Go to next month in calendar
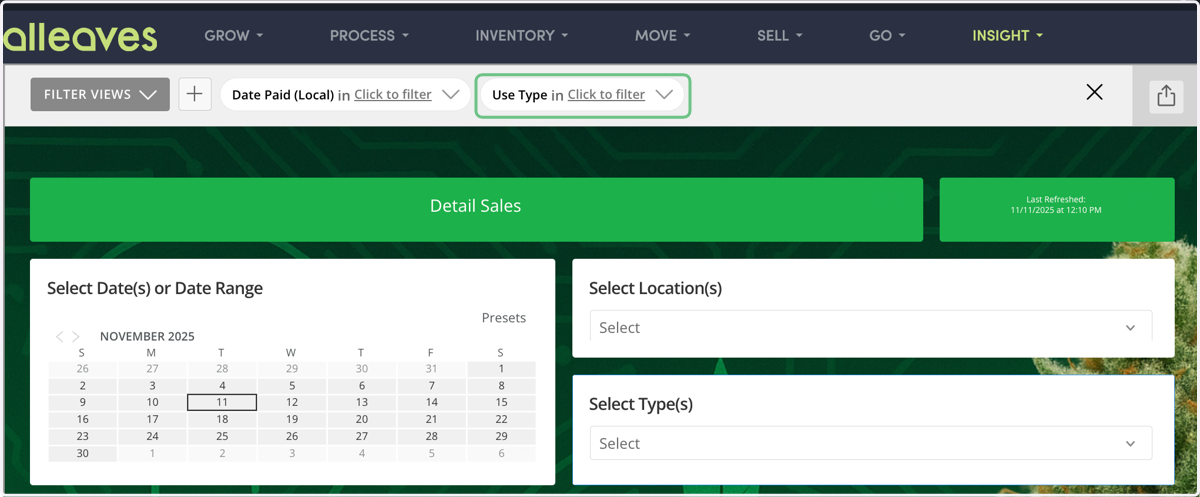The width and height of the screenshot is (1200, 497). [76, 337]
